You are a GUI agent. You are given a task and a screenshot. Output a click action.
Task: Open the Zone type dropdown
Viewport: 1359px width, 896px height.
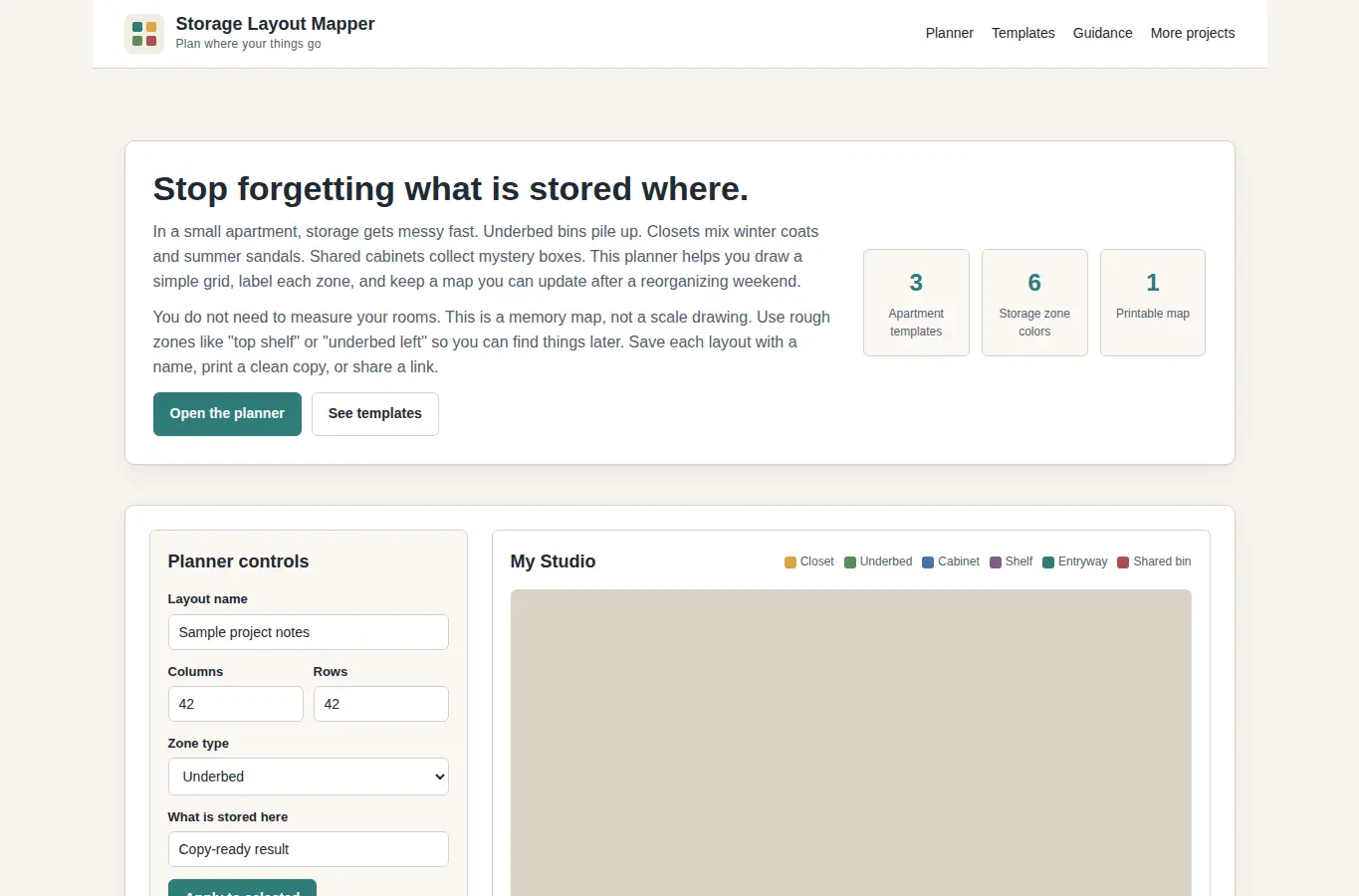coord(308,777)
